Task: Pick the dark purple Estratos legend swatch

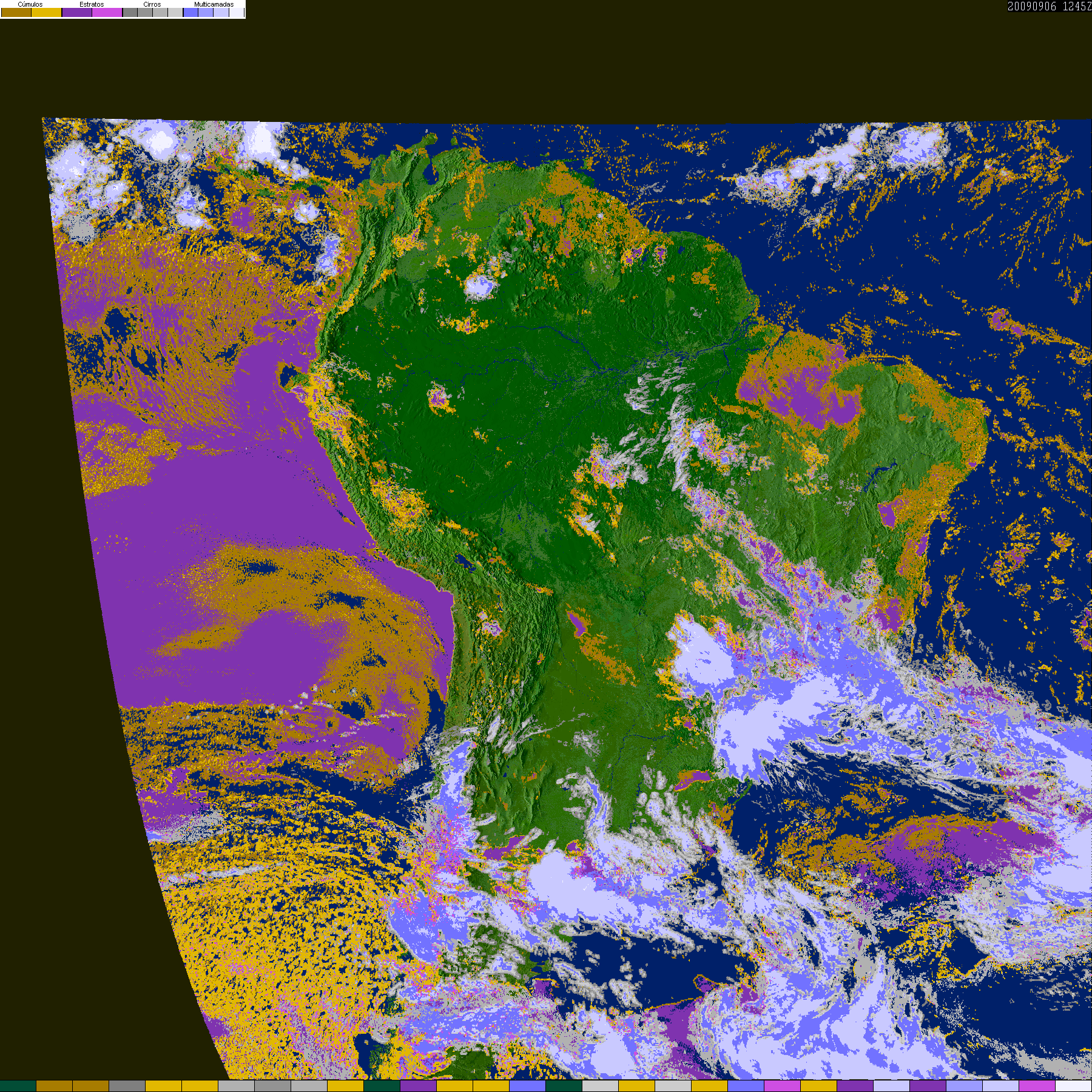Action: pyautogui.click(x=77, y=12)
